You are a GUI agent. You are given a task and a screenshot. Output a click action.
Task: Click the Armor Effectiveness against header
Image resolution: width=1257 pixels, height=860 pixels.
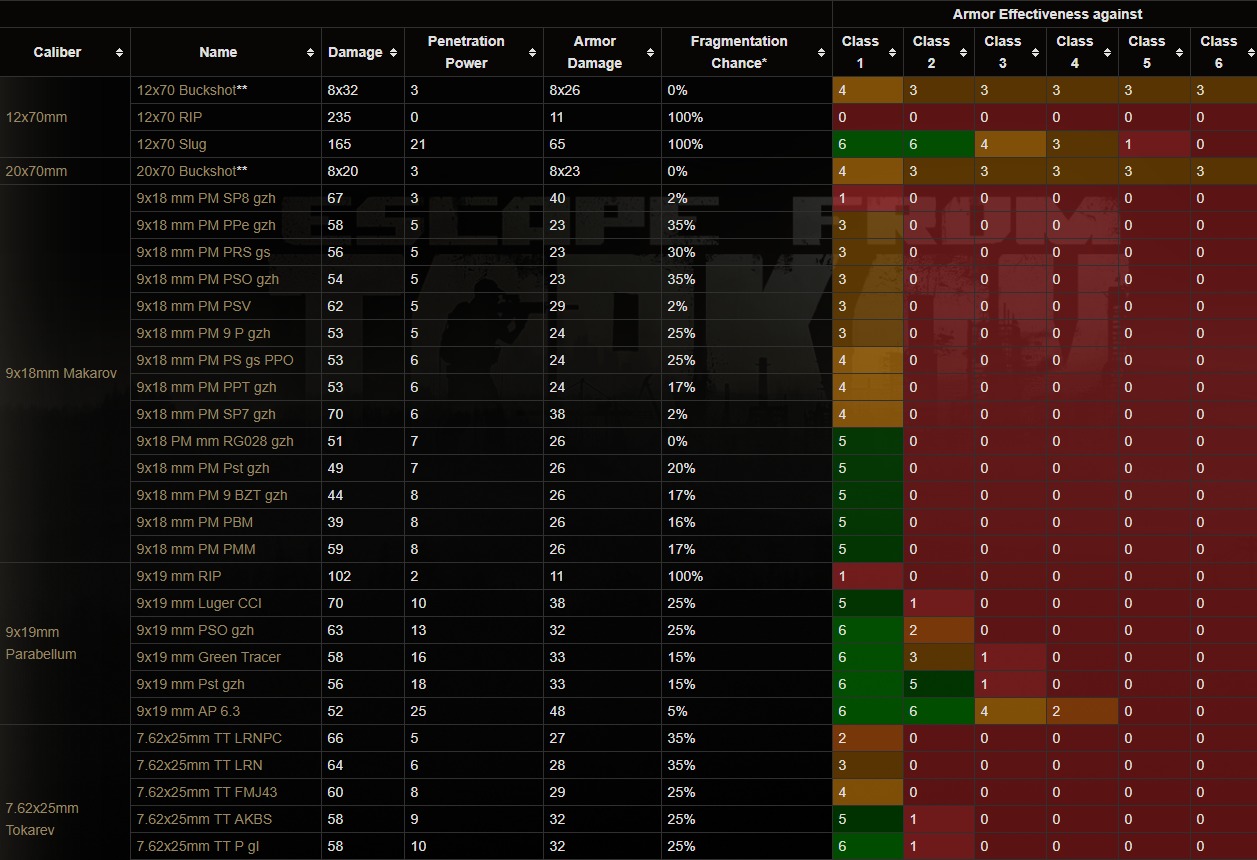(x=1047, y=14)
